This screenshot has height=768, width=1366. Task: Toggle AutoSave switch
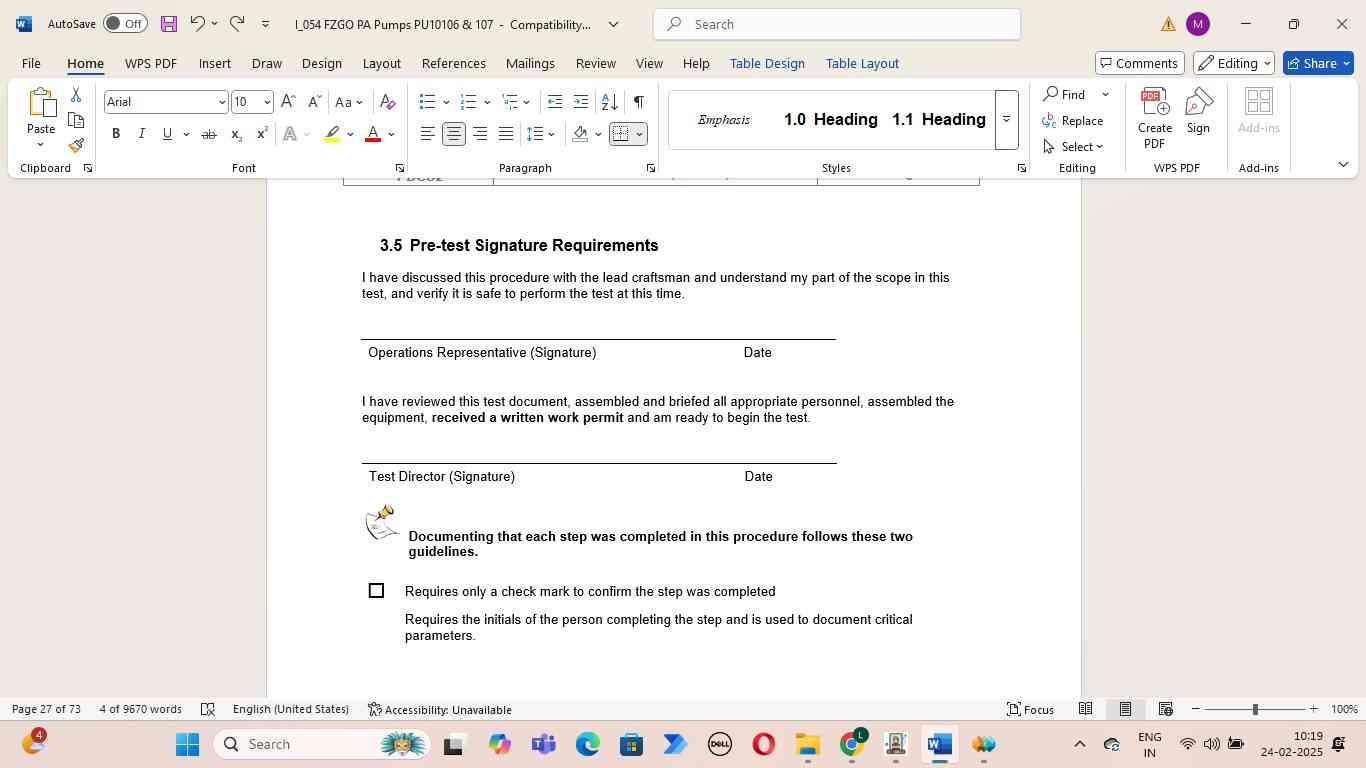(x=125, y=24)
